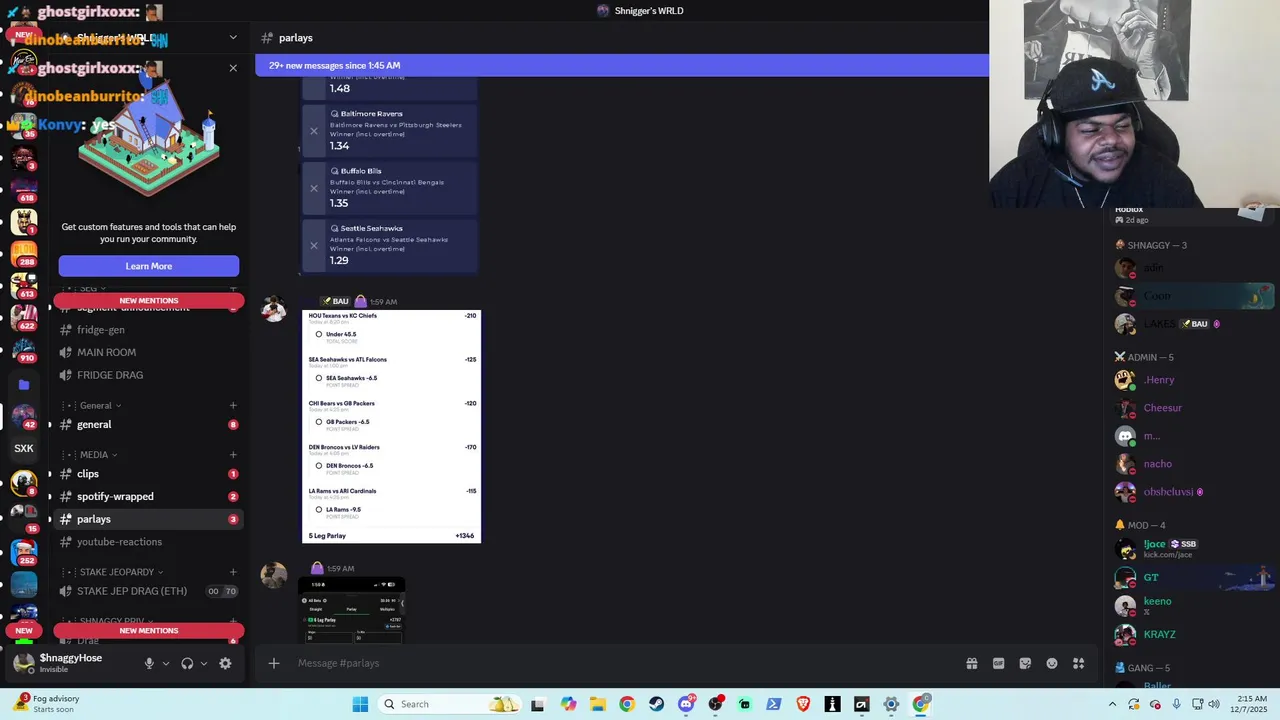
Task: Collapse the General category
Action: (100, 405)
